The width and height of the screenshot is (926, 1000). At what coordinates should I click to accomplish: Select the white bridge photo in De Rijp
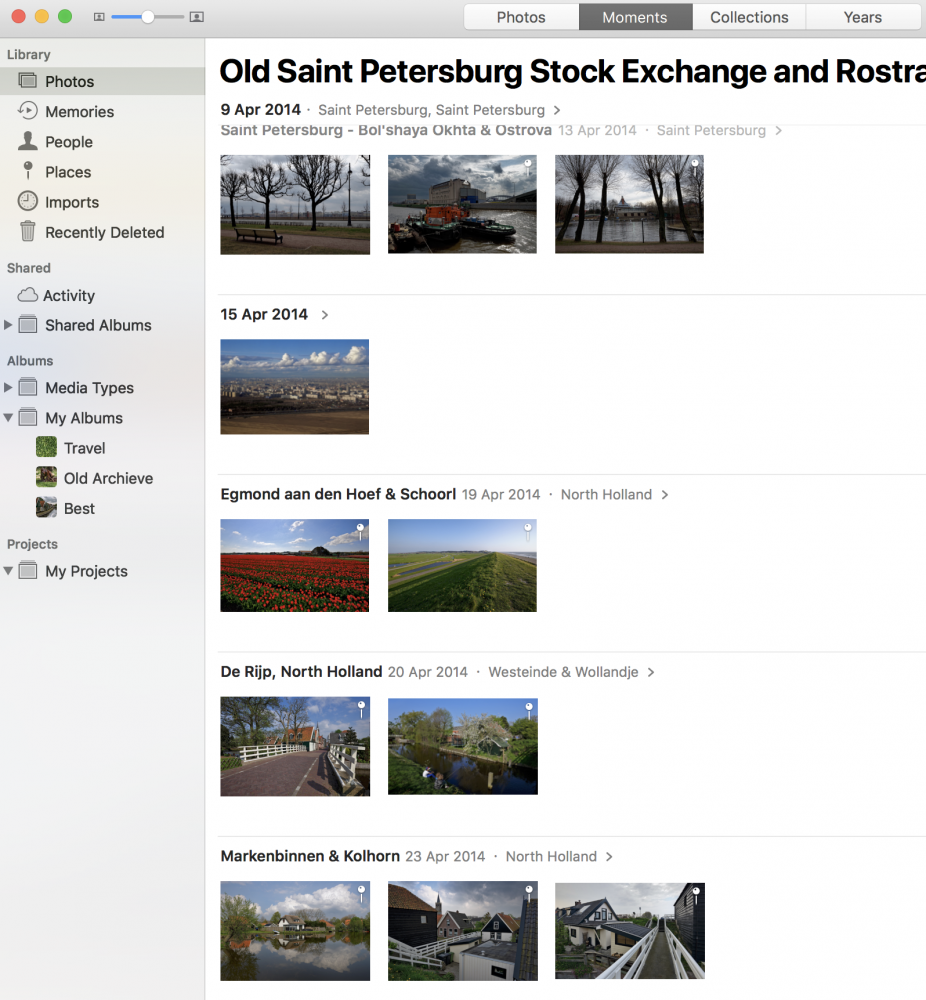tap(295, 746)
